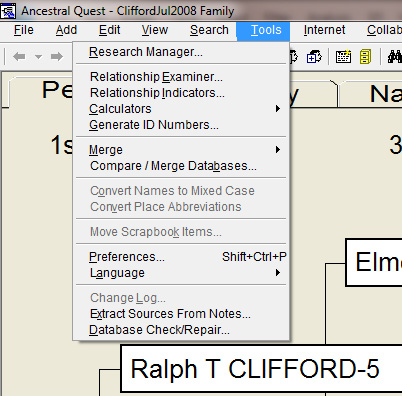Choose Extract Sources From Notes
The image size is (402, 396).
click(181, 314)
